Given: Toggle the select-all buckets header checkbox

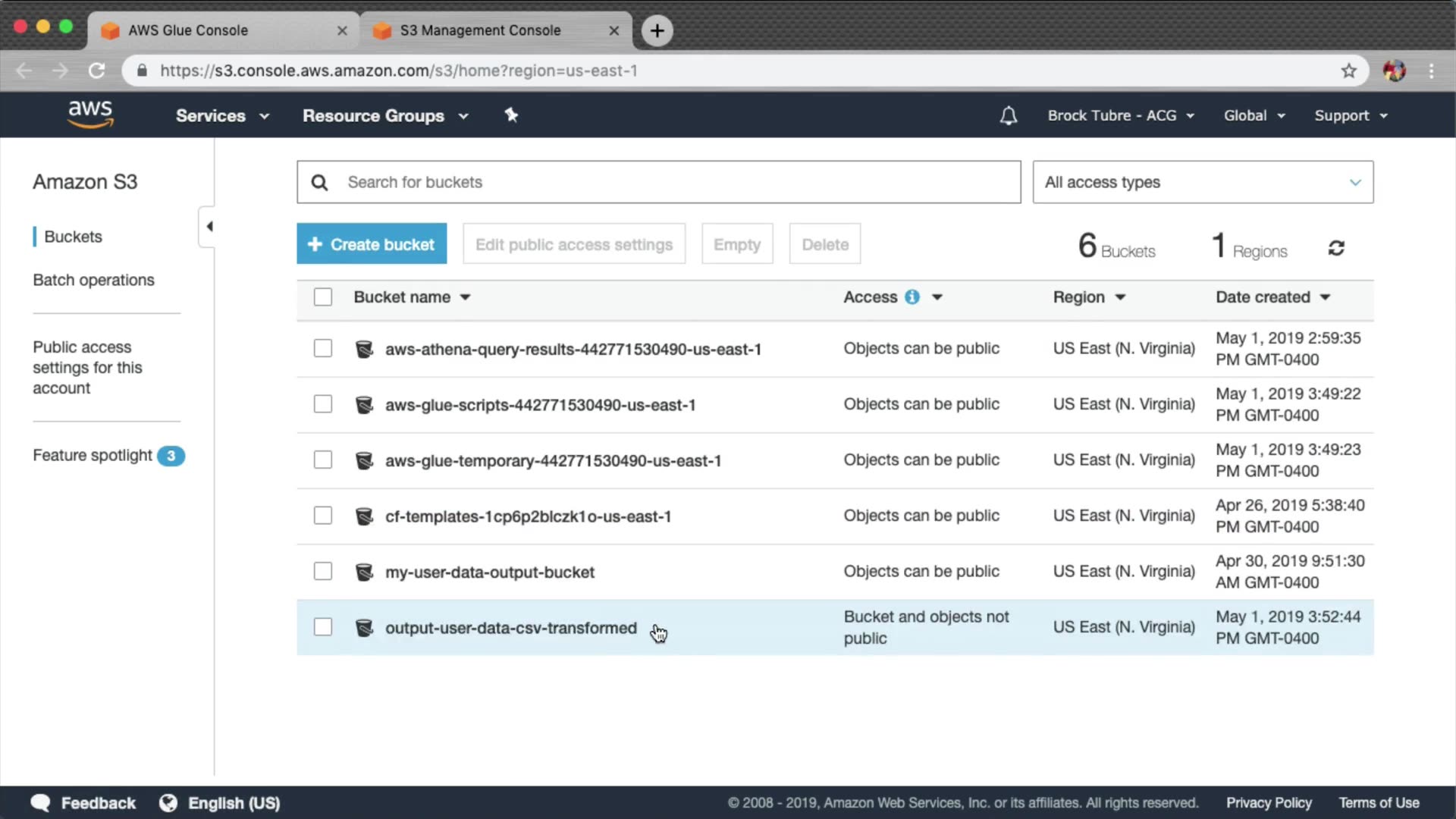Looking at the screenshot, I should click(323, 297).
